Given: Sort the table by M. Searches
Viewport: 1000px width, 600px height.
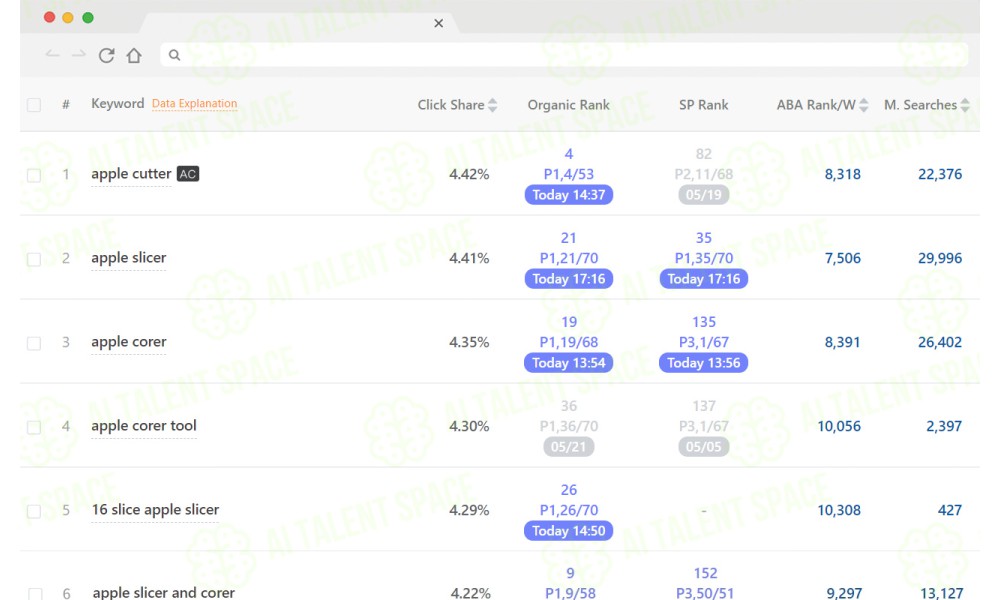Looking at the screenshot, I should tap(965, 105).
